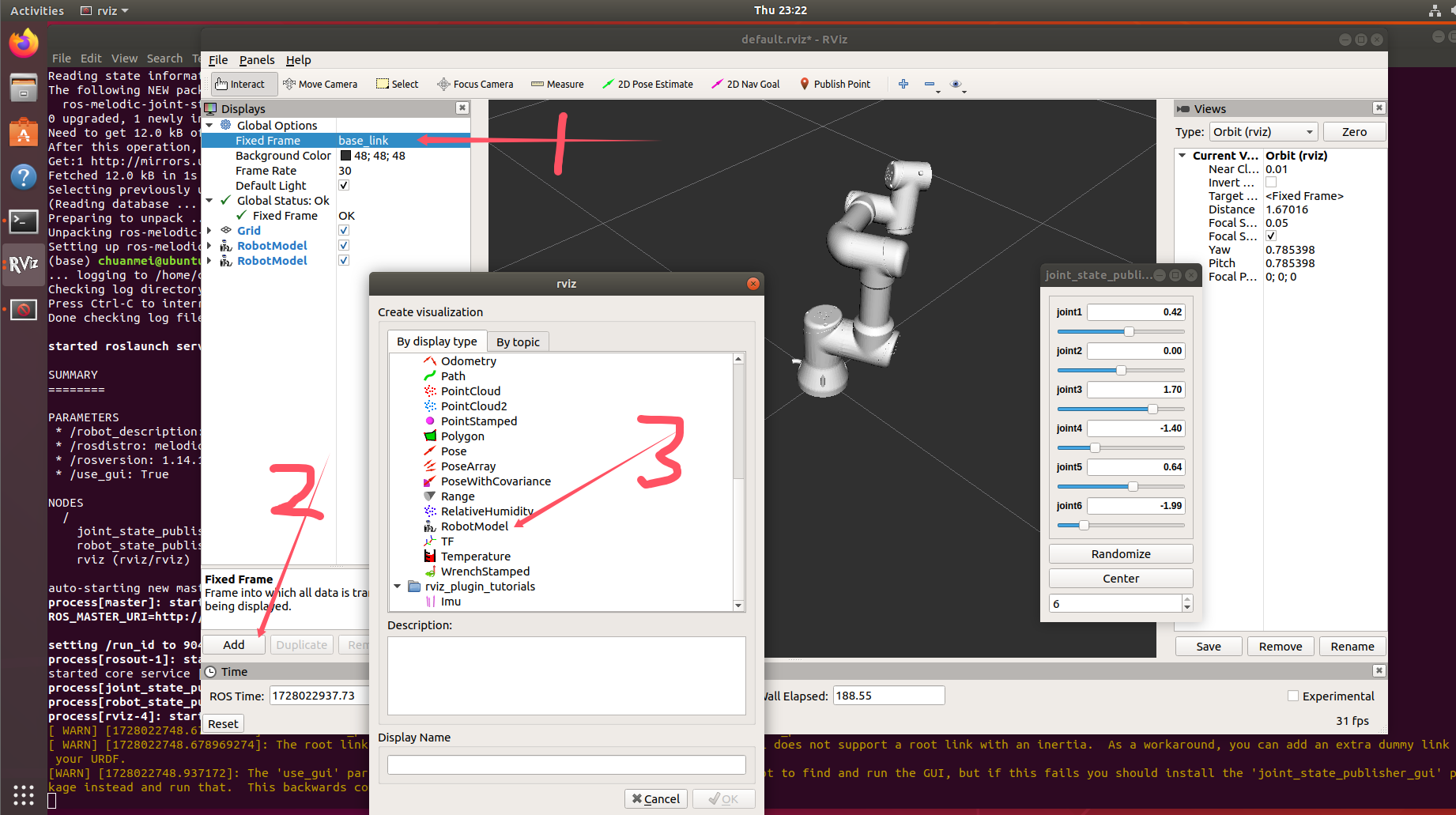Select the Focus Camera tool

click(x=475, y=84)
